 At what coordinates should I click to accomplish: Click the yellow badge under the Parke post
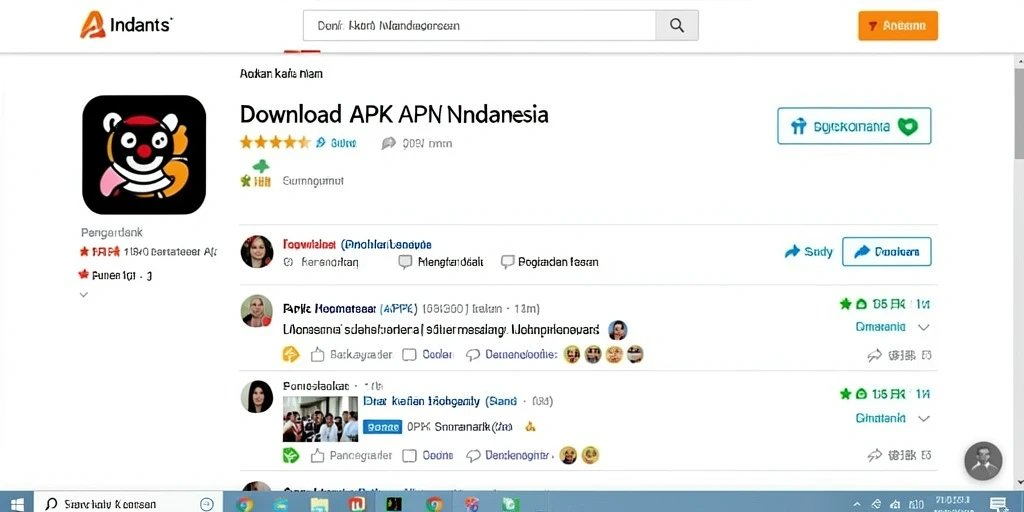pyautogui.click(x=291, y=354)
